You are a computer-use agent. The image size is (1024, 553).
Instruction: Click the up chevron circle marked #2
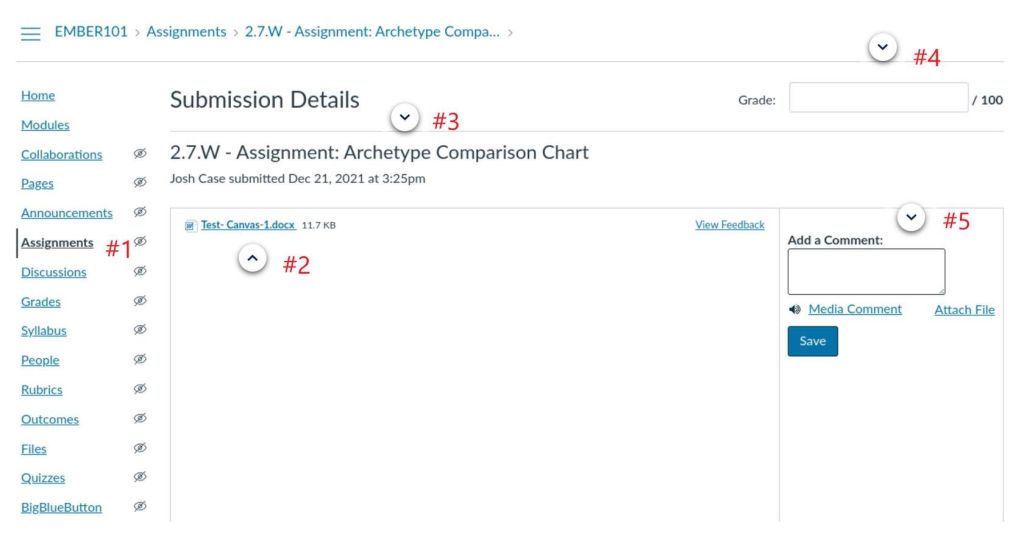253,259
